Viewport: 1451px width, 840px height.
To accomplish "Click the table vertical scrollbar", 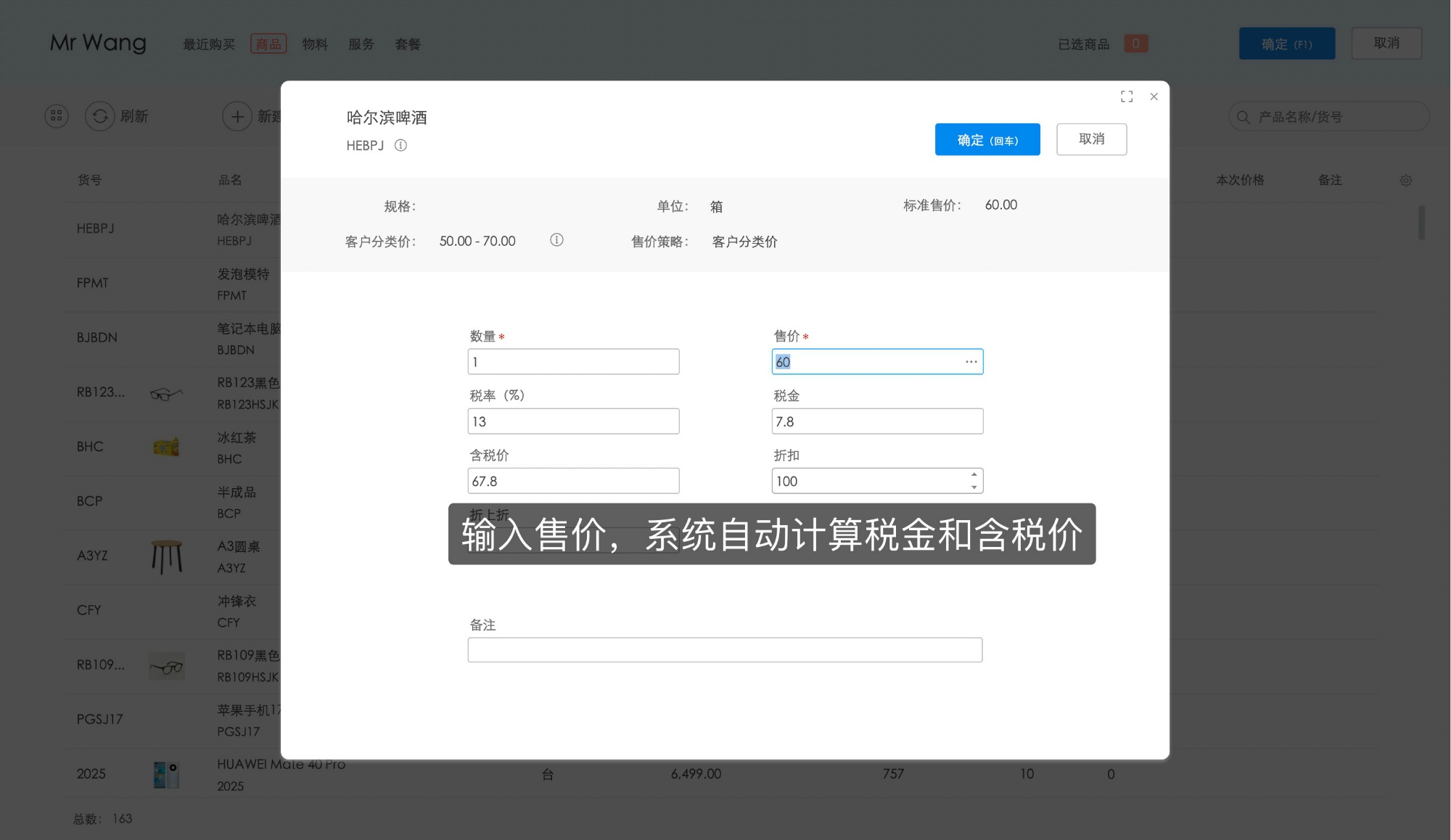I will 1421,223.
